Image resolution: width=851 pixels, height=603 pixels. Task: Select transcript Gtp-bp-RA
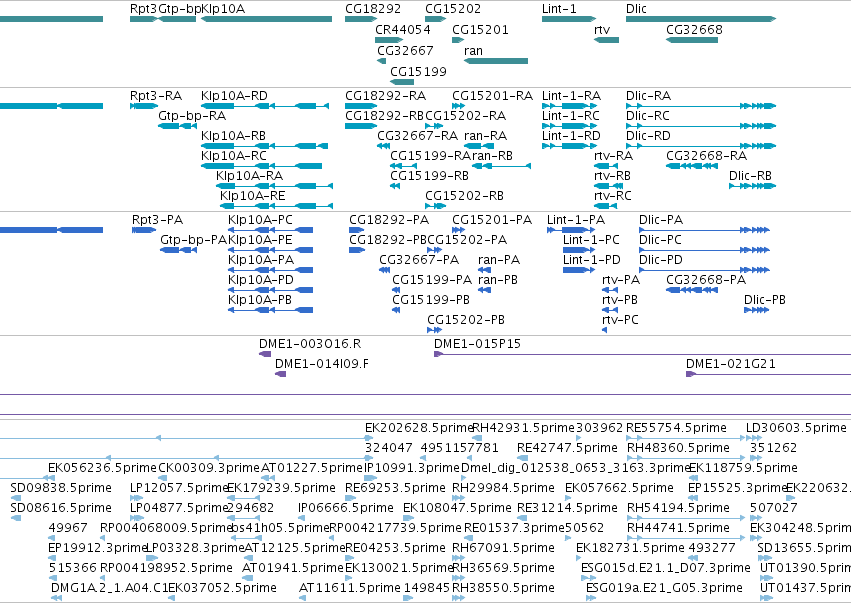177,126
